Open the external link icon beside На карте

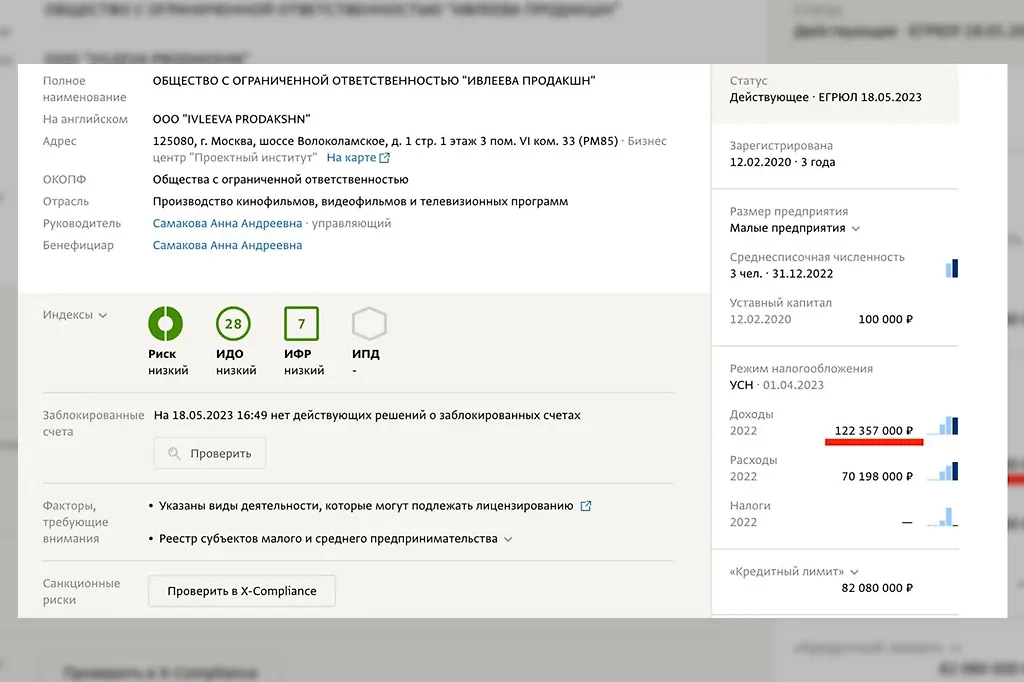coord(385,157)
